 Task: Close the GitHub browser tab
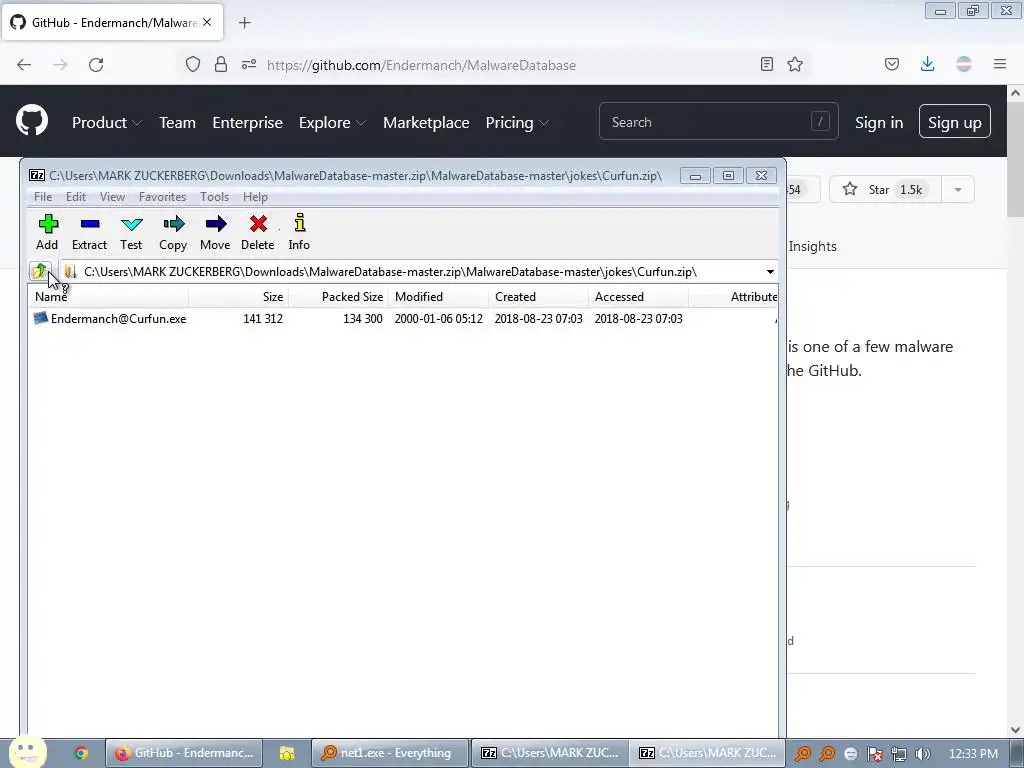(x=207, y=22)
